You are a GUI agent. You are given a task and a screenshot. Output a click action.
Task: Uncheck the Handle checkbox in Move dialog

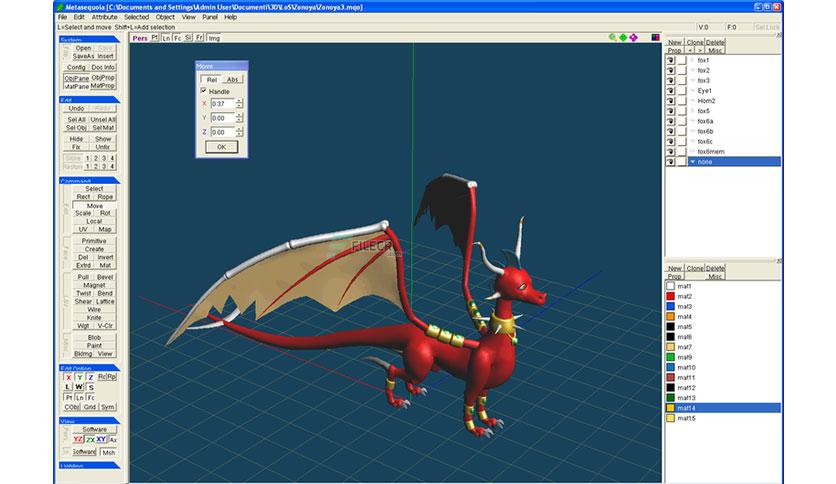pos(203,91)
